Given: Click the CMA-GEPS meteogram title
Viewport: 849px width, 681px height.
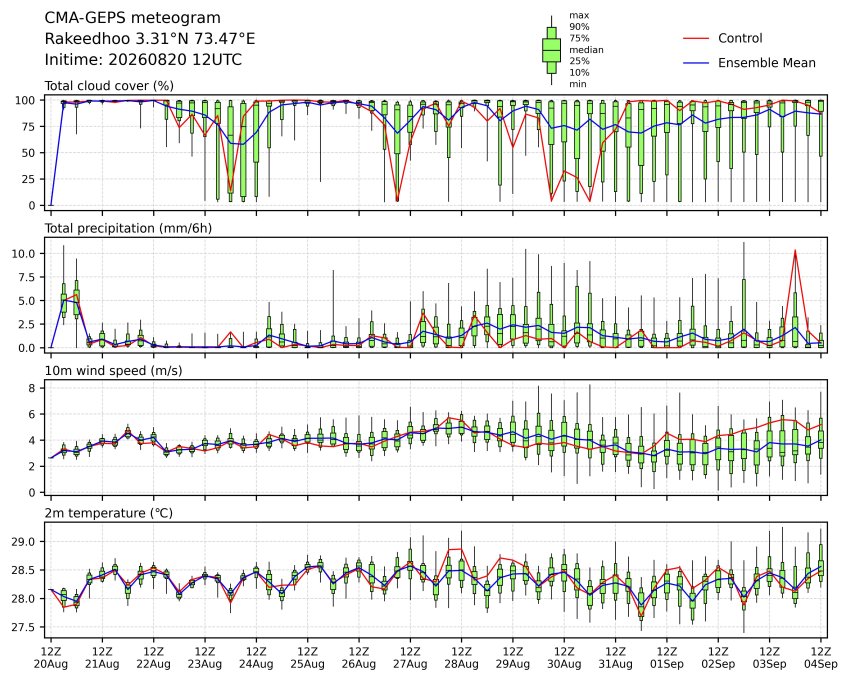Looking at the screenshot, I should (x=133, y=18).
